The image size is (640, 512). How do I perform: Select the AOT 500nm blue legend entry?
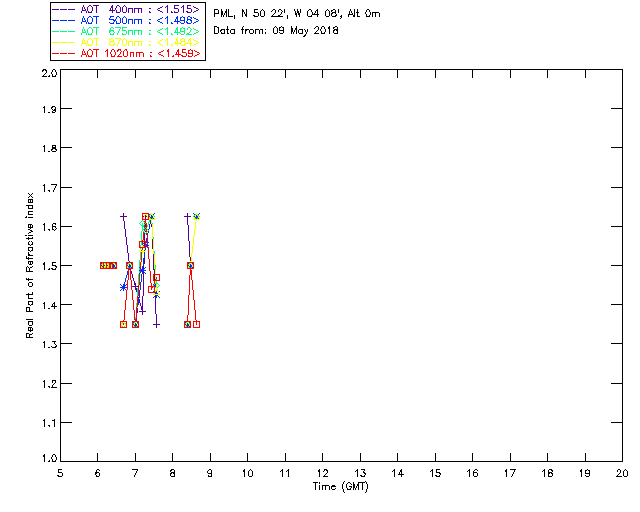click(x=126, y=20)
